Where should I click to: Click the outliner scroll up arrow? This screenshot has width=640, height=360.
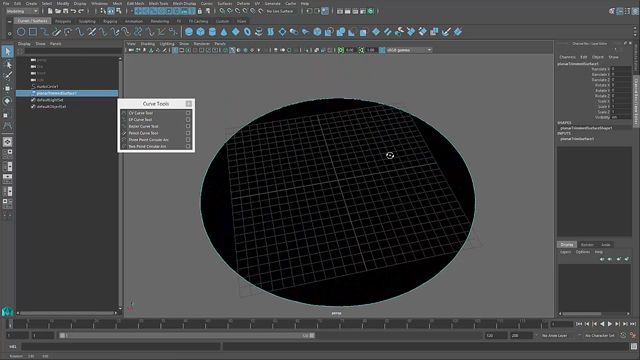click(120, 59)
